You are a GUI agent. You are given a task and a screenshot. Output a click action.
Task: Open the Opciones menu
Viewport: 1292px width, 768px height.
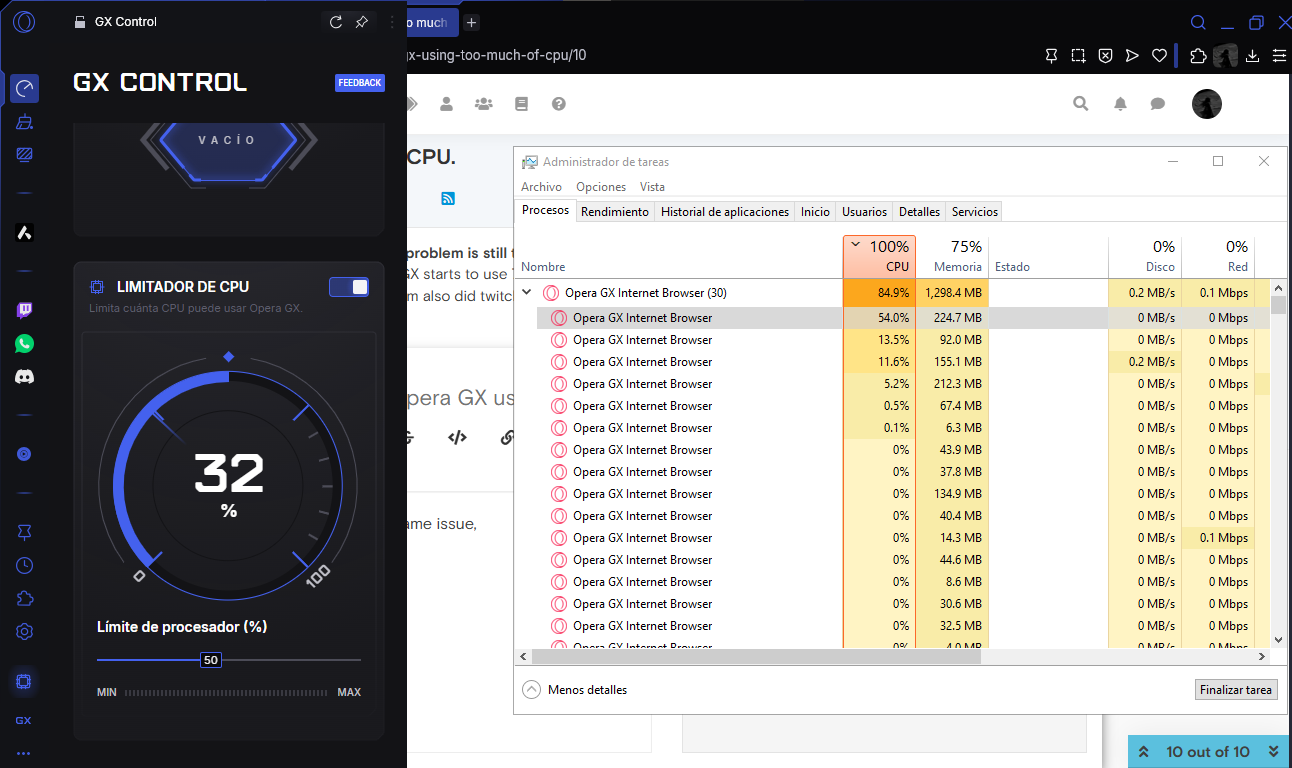600,187
